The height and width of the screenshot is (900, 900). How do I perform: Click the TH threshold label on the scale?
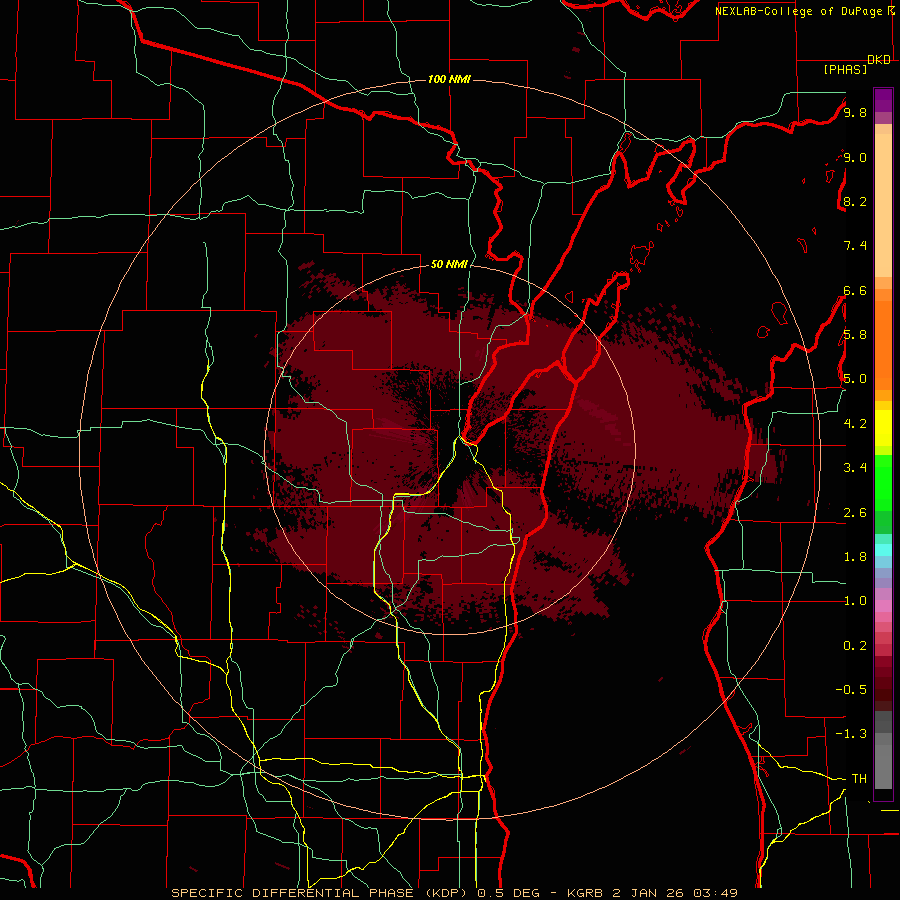(x=859, y=779)
